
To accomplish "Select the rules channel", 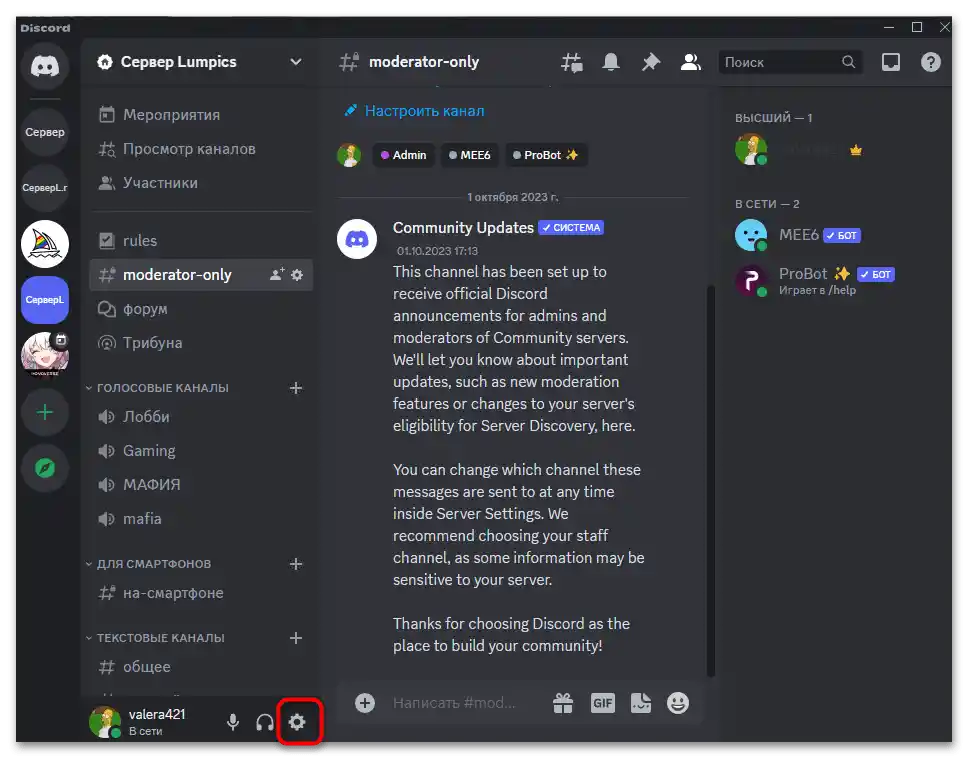I will coord(201,241).
